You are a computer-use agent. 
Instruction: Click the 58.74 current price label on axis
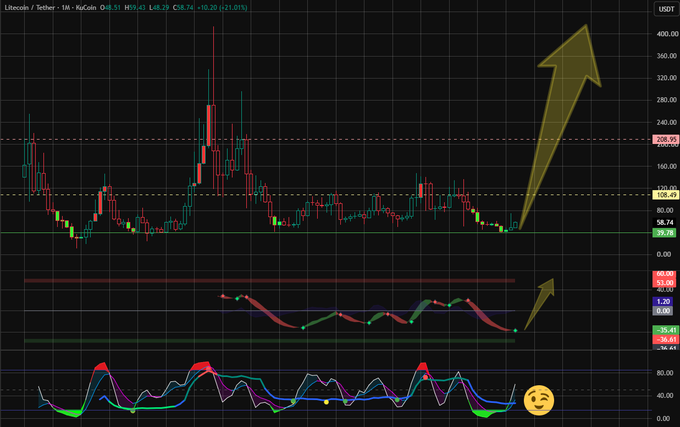(x=665, y=222)
